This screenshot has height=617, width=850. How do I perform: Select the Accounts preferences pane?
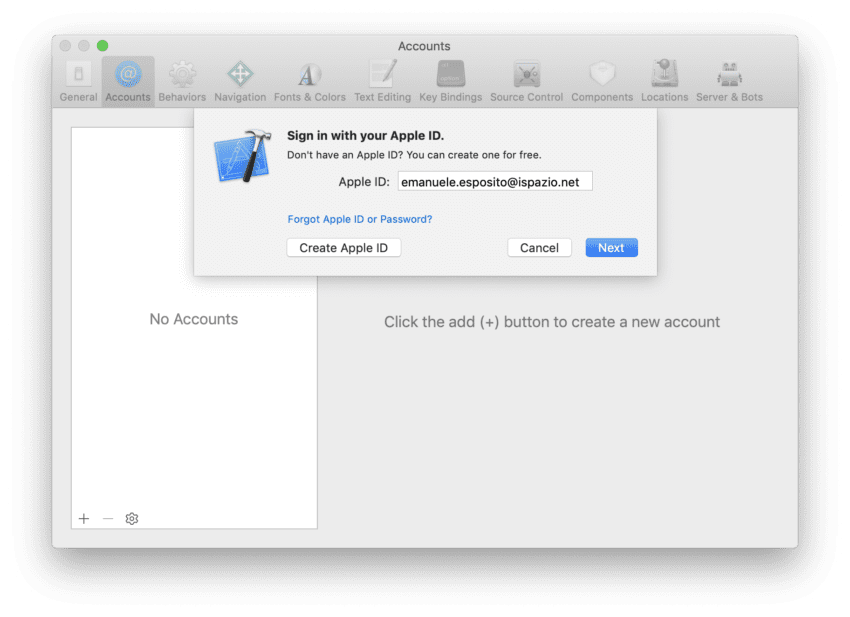coord(128,81)
